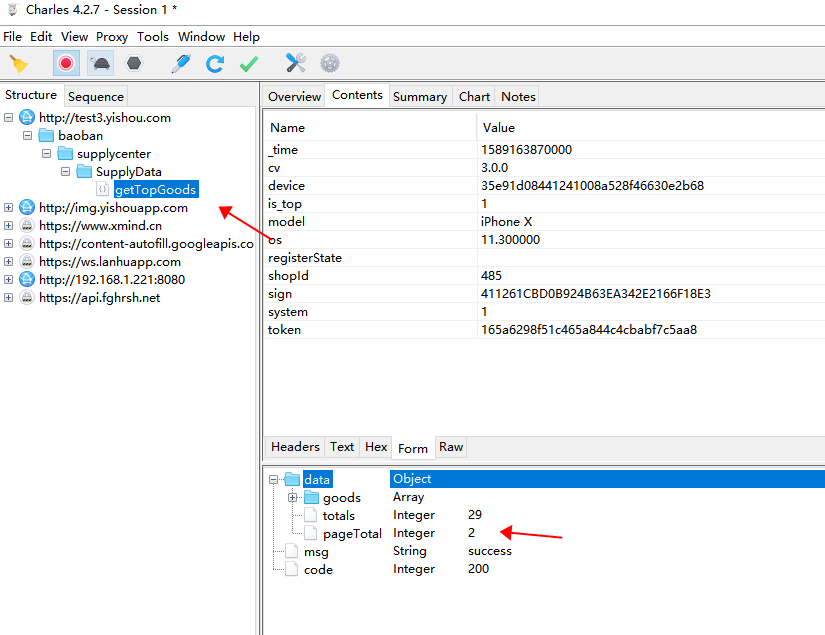Click lock icon of www.xmind.cn
This screenshot has height=635, width=825.
27,226
